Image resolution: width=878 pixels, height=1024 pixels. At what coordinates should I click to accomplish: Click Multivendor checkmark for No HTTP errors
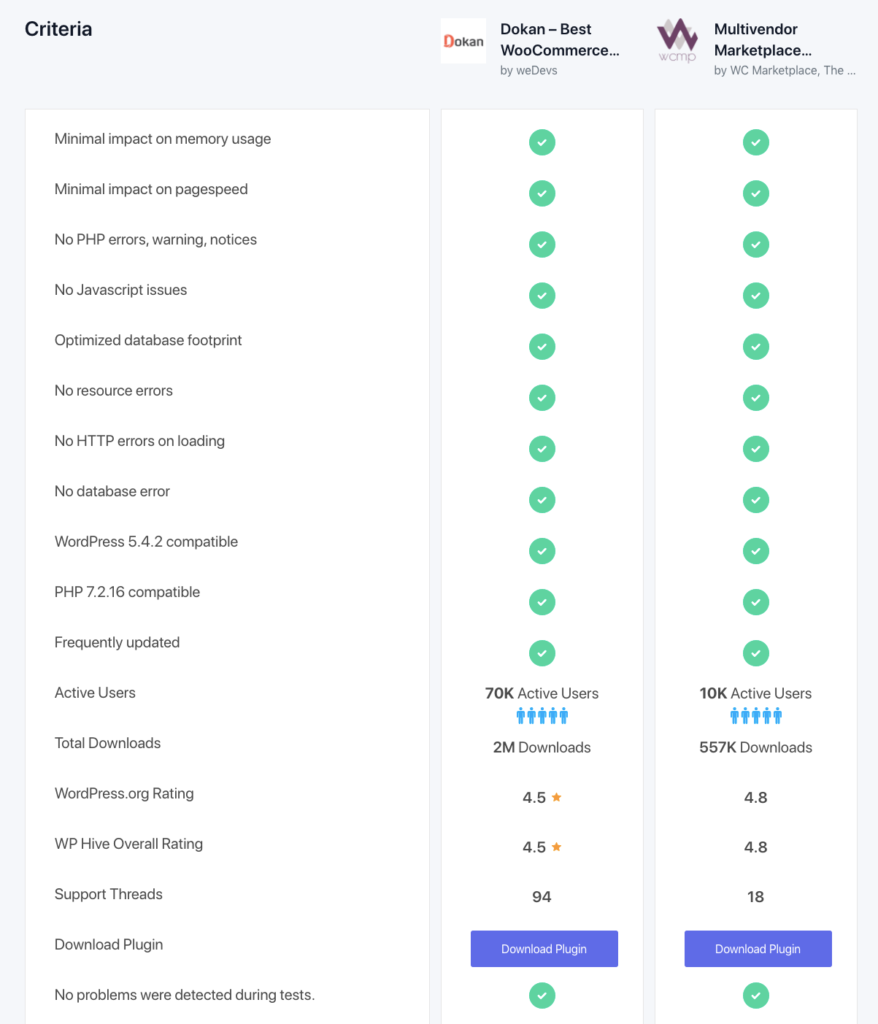pyautogui.click(x=756, y=449)
